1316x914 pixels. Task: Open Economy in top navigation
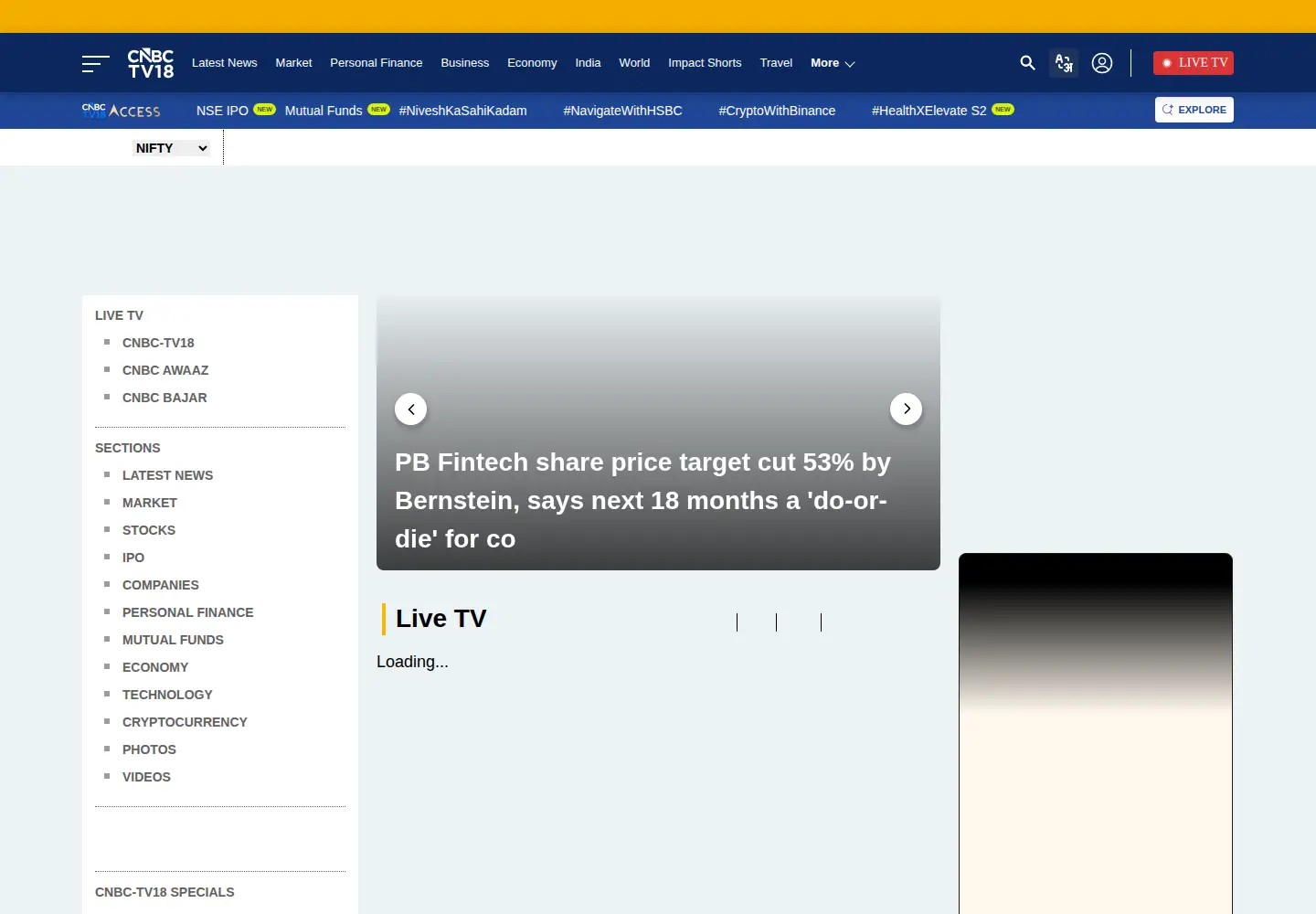pyautogui.click(x=532, y=63)
